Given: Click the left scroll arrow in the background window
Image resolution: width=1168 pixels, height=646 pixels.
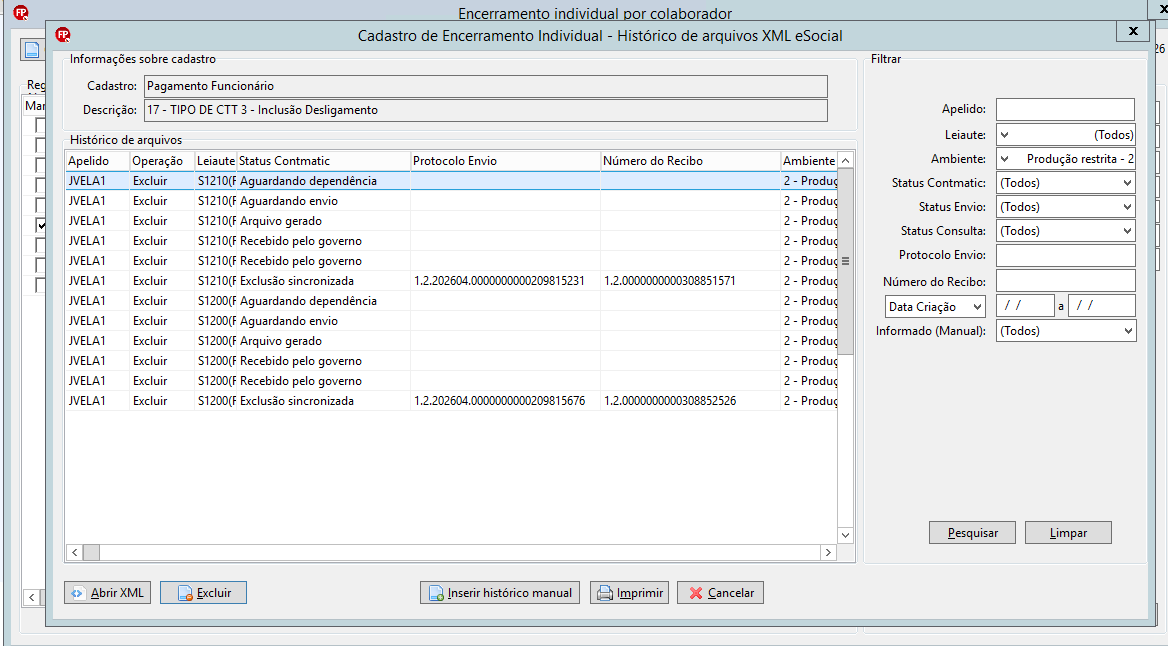Looking at the screenshot, I should coord(32,597).
